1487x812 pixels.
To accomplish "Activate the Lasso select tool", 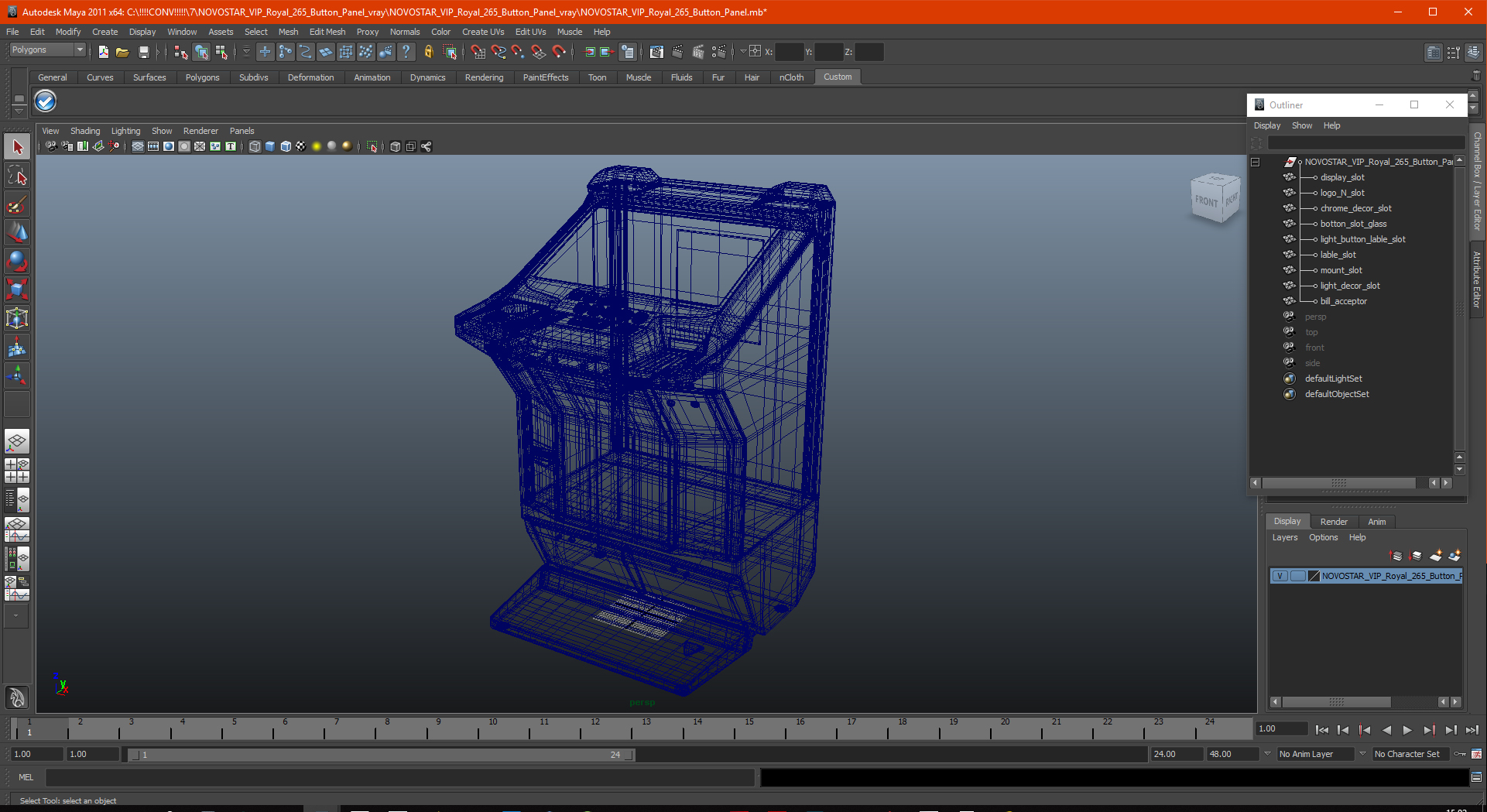I will [x=17, y=176].
